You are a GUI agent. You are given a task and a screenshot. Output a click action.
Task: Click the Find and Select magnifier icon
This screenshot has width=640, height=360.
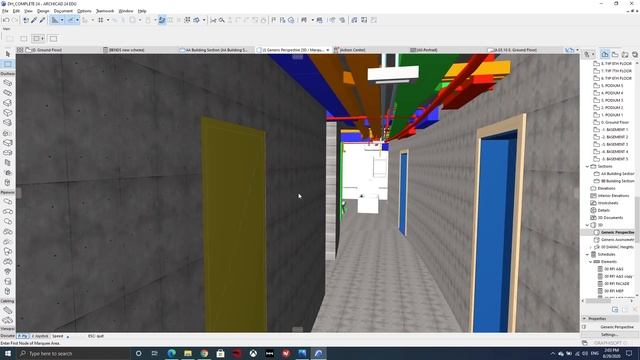(222, 20)
